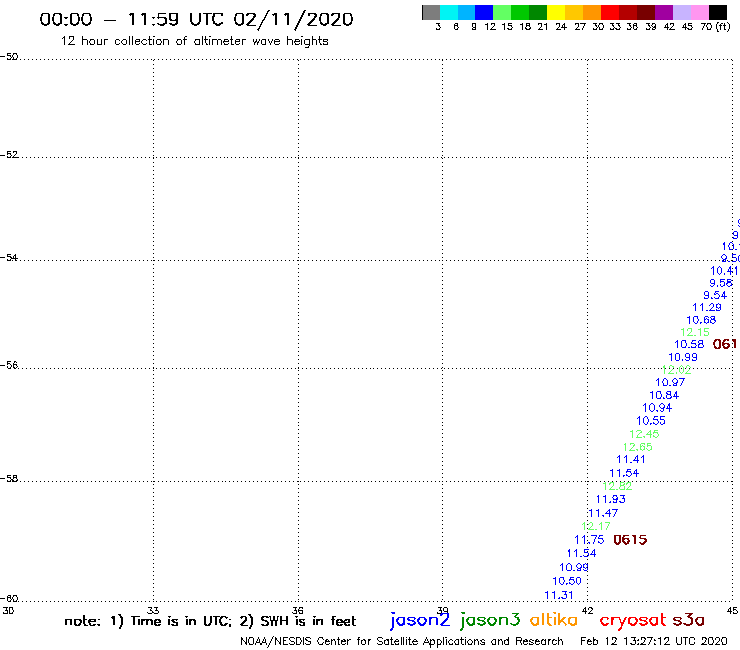Click the 's3a' satellite legend label
The width and height of the screenshot is (740, 650).
[x=688, y=620]
